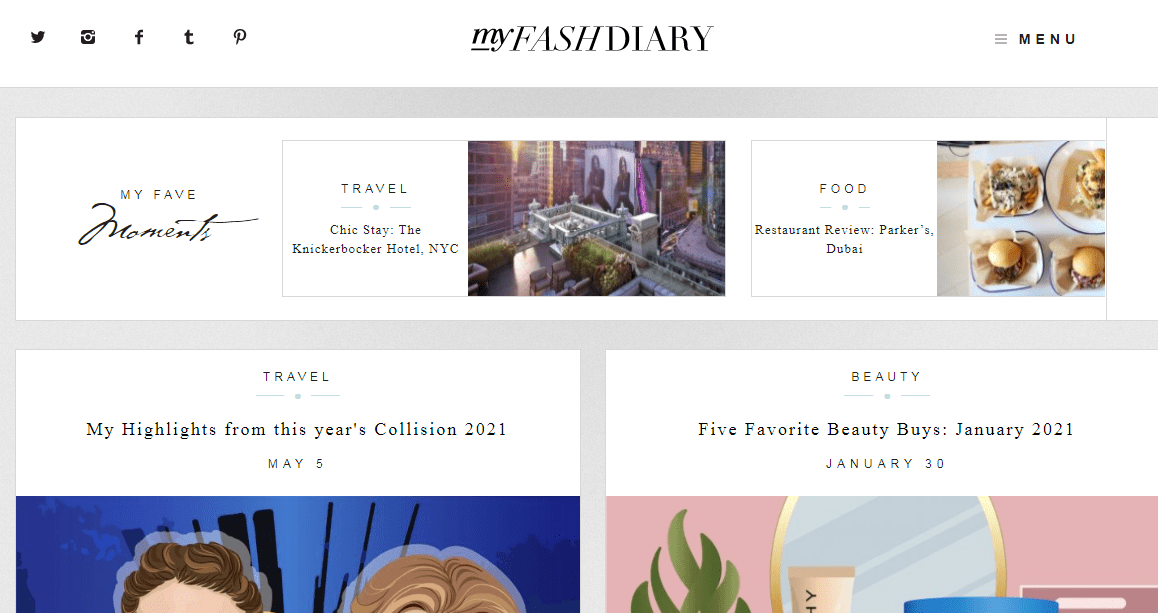The width and height of the screenshot is (1158, 613).
Task: Open Chic Stay: The Knickerbocker Hotel article
Action: [x=375, y=239]
